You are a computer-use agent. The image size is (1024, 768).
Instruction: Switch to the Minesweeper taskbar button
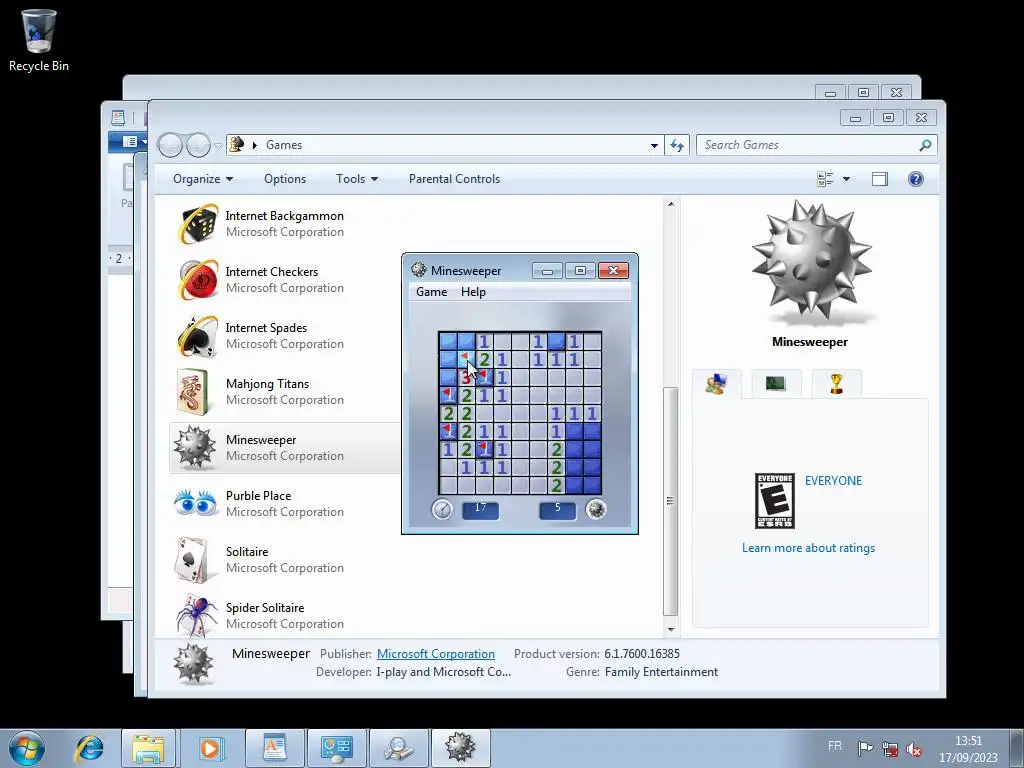pyautogui.click(x=460, y=748)
